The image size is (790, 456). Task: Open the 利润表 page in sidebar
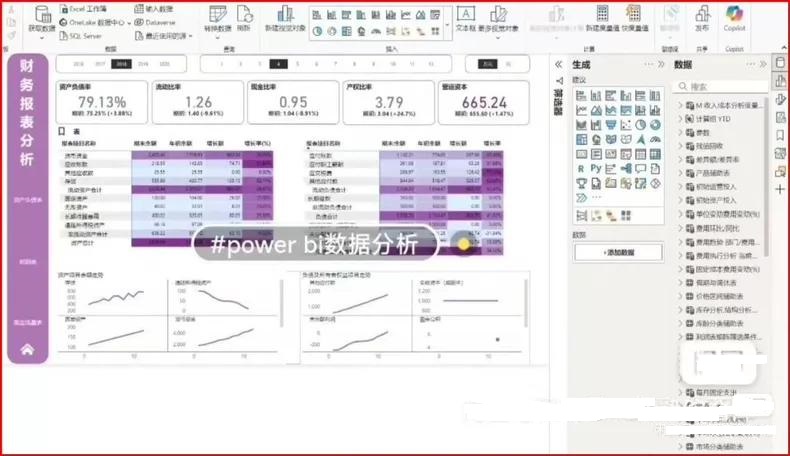[26, 261]
